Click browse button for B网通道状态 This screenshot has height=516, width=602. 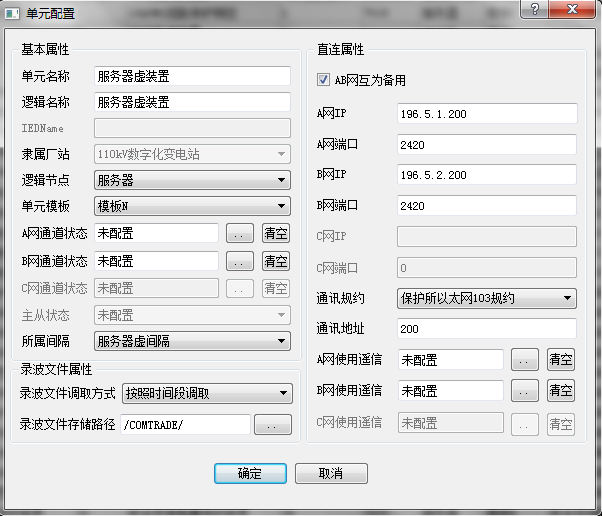[239, 262]
